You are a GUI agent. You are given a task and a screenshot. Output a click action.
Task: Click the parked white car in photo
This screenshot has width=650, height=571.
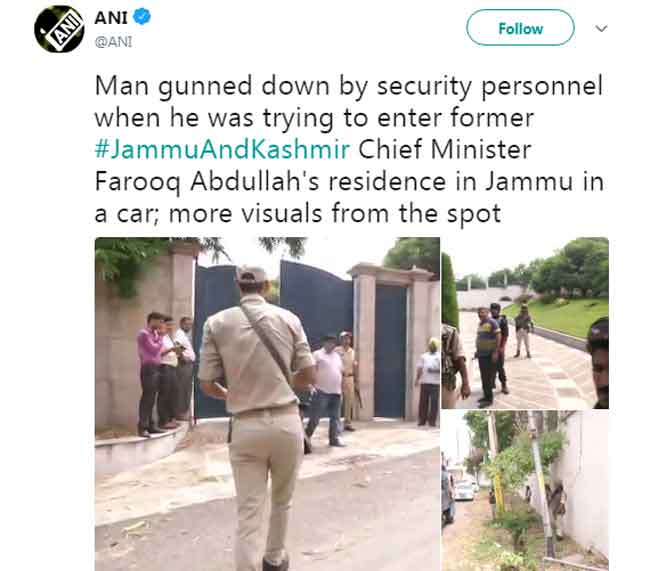click(x=464, y=490)
